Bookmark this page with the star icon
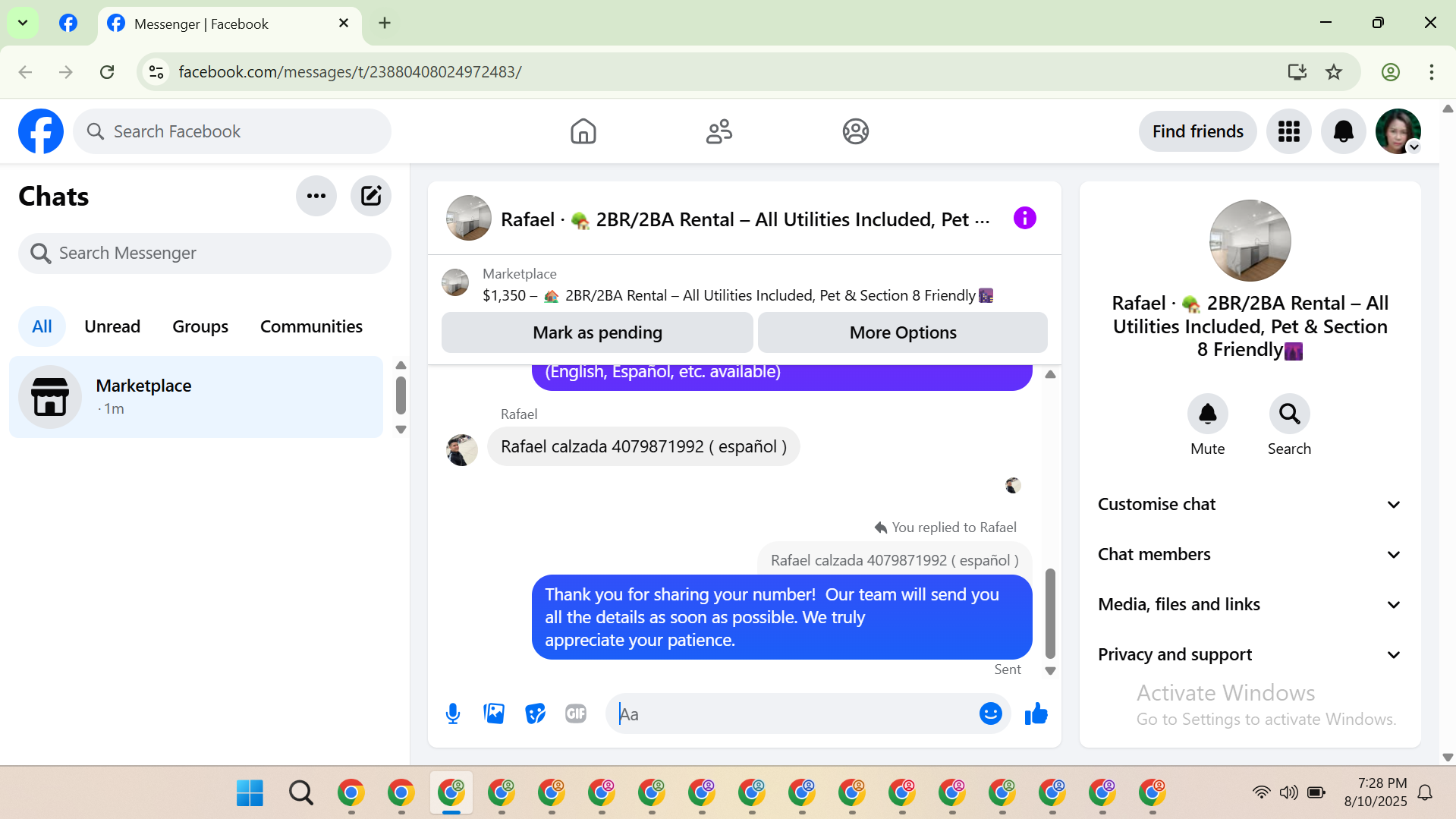The image size is (1456, 819). pos(1333,71)
